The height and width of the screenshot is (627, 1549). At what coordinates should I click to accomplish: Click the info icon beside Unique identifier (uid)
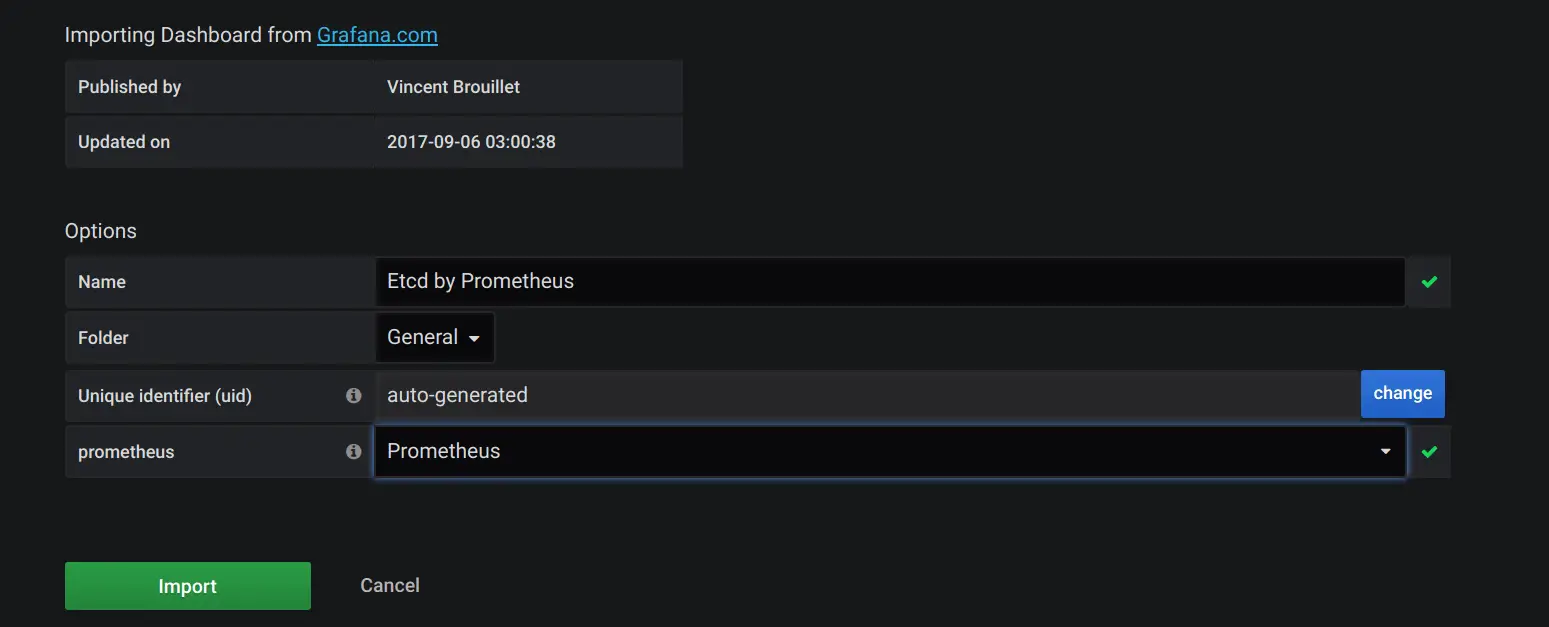[353, 395]
